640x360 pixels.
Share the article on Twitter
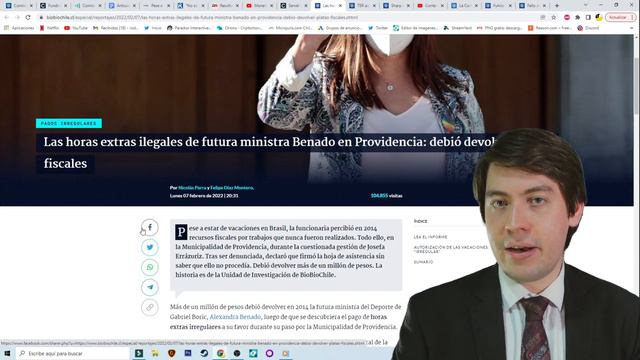(150, 247)
